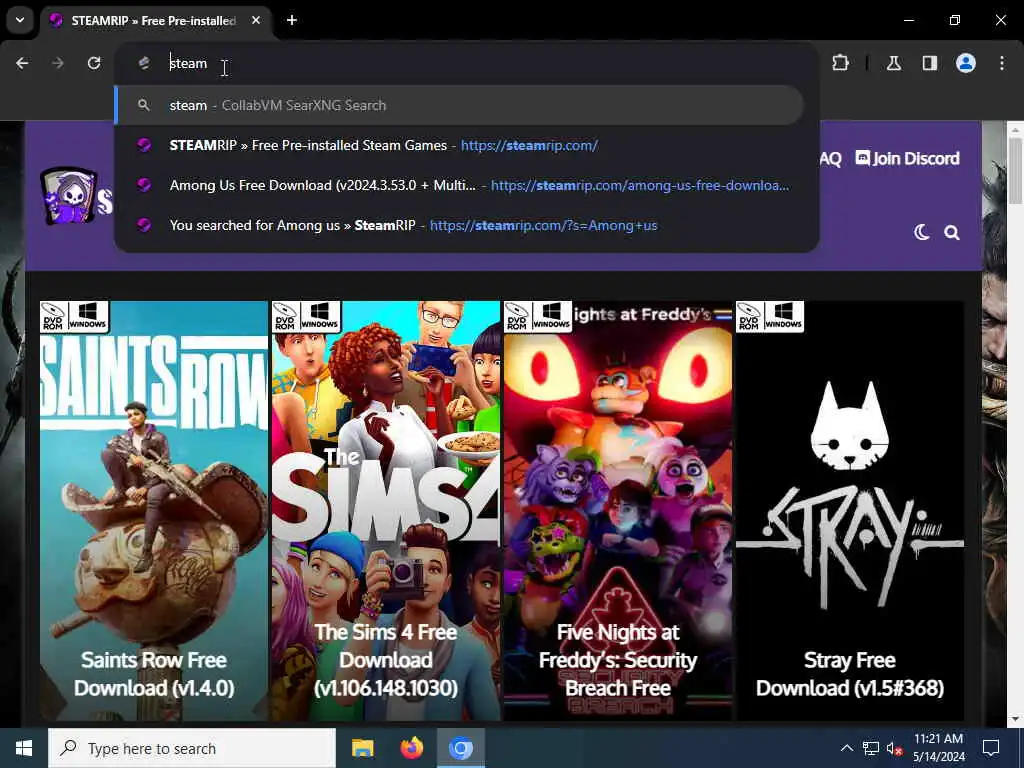
Task: Click DVD ROM badge on Saints Row
Action: [x=53, y=317]
